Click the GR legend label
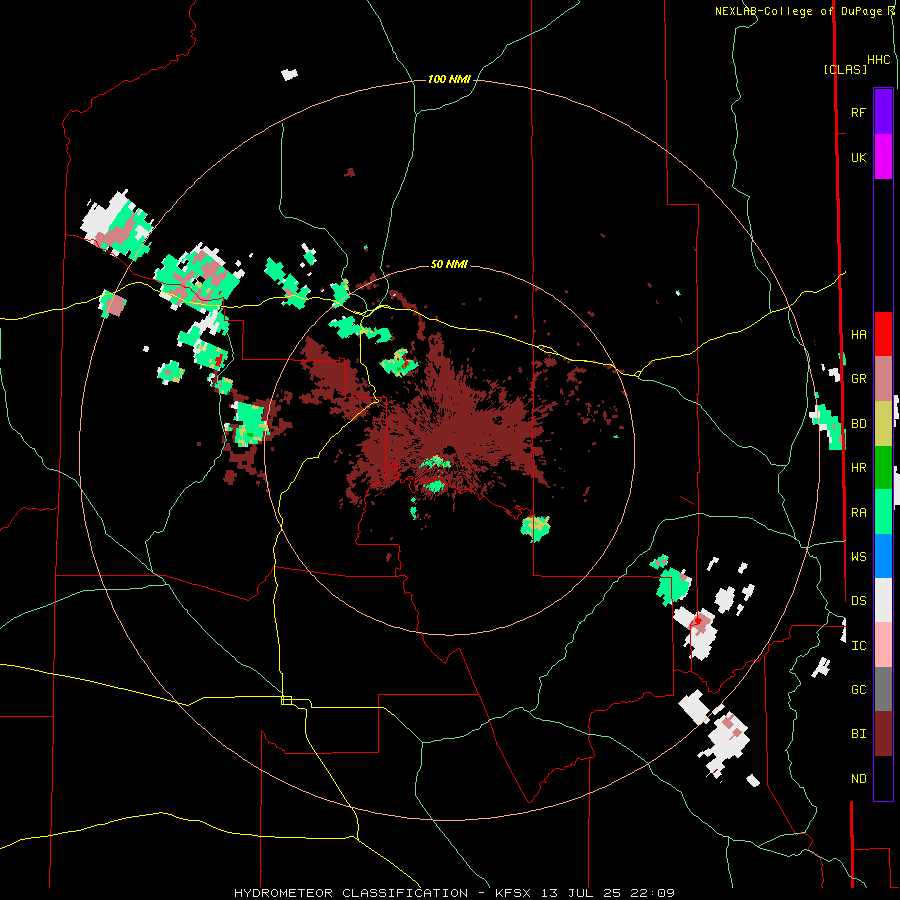The height and width of the screenshot is (900, 900). click(x=858, y=379)
